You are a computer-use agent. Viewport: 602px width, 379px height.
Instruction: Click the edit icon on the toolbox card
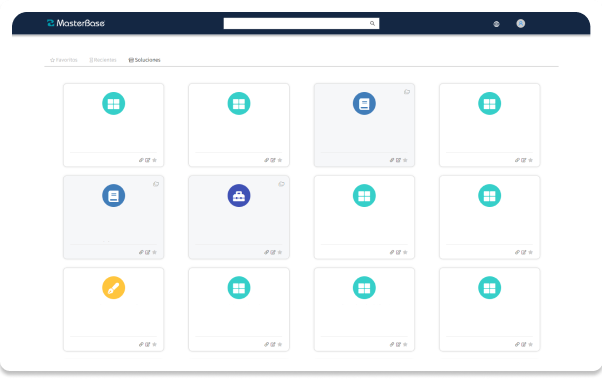273,252
